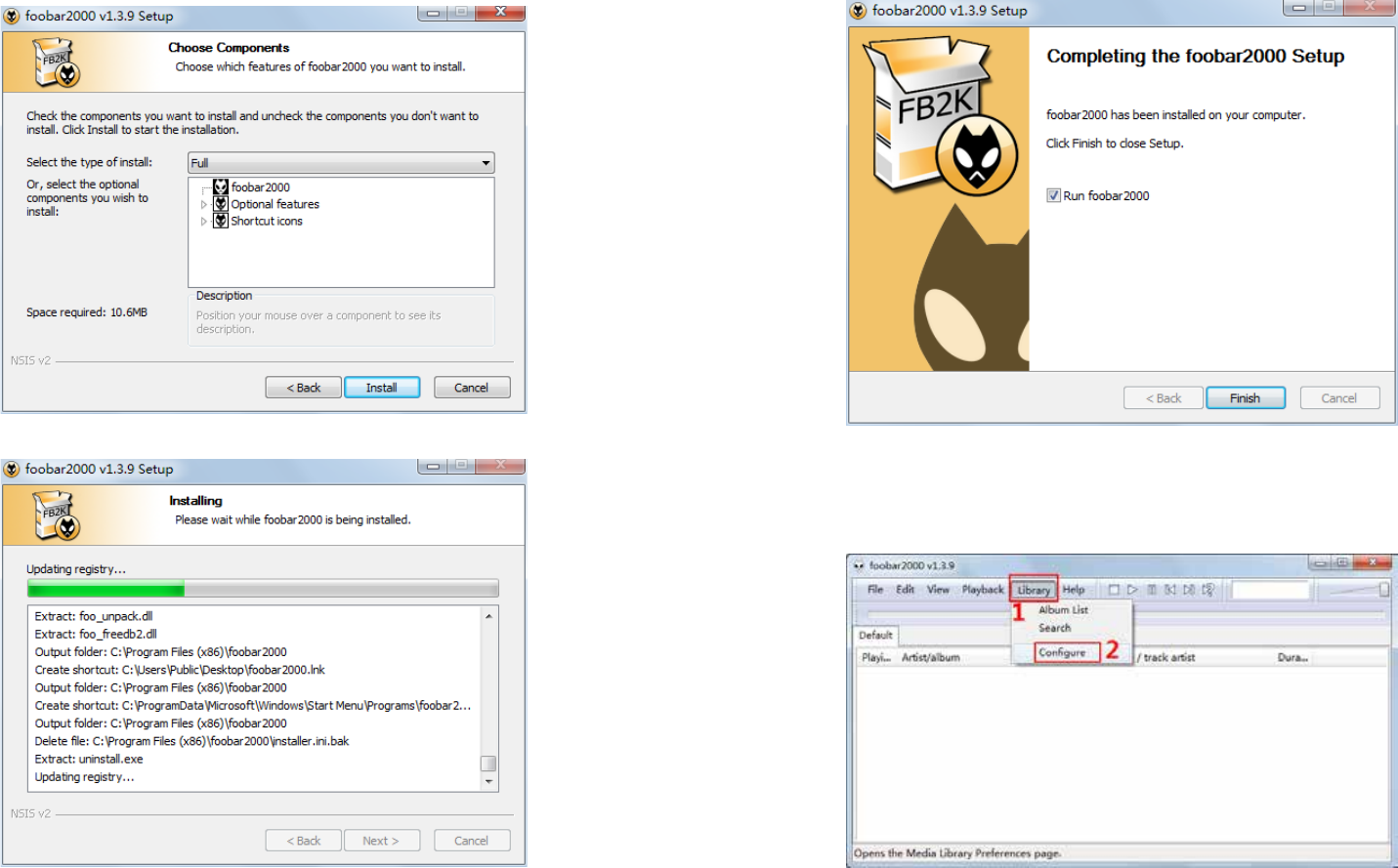The image size is (1398, 868).
Task: Click the seek bar under foobar2000 menu
Action: [1125, 614]
